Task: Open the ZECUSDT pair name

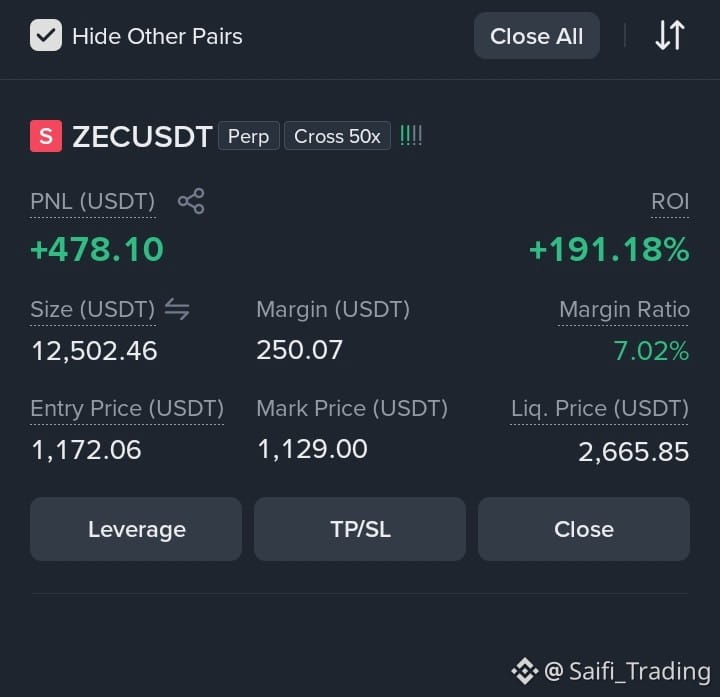Action: (142, 136)
